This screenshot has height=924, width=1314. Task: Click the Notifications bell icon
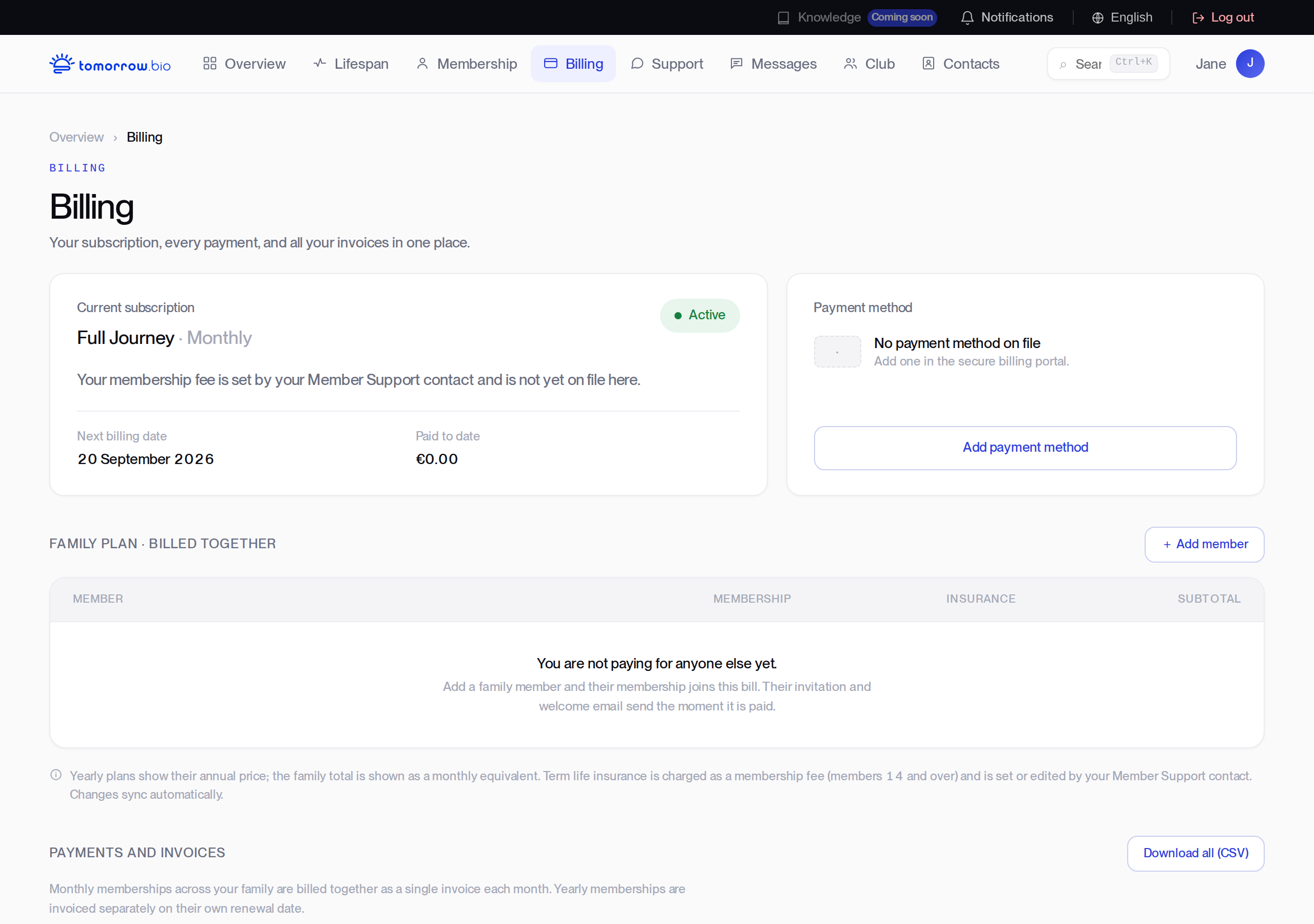point(967,18)
